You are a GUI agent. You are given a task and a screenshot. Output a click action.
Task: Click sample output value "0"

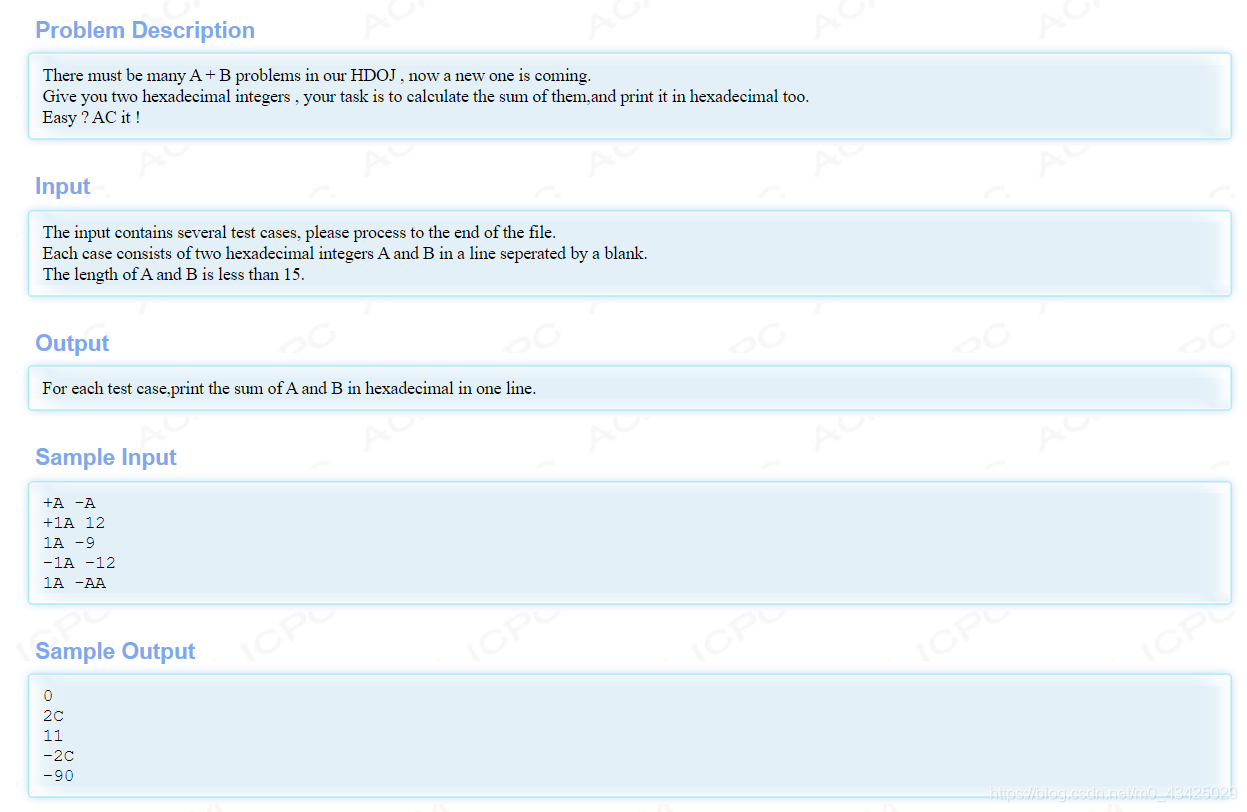48,695
